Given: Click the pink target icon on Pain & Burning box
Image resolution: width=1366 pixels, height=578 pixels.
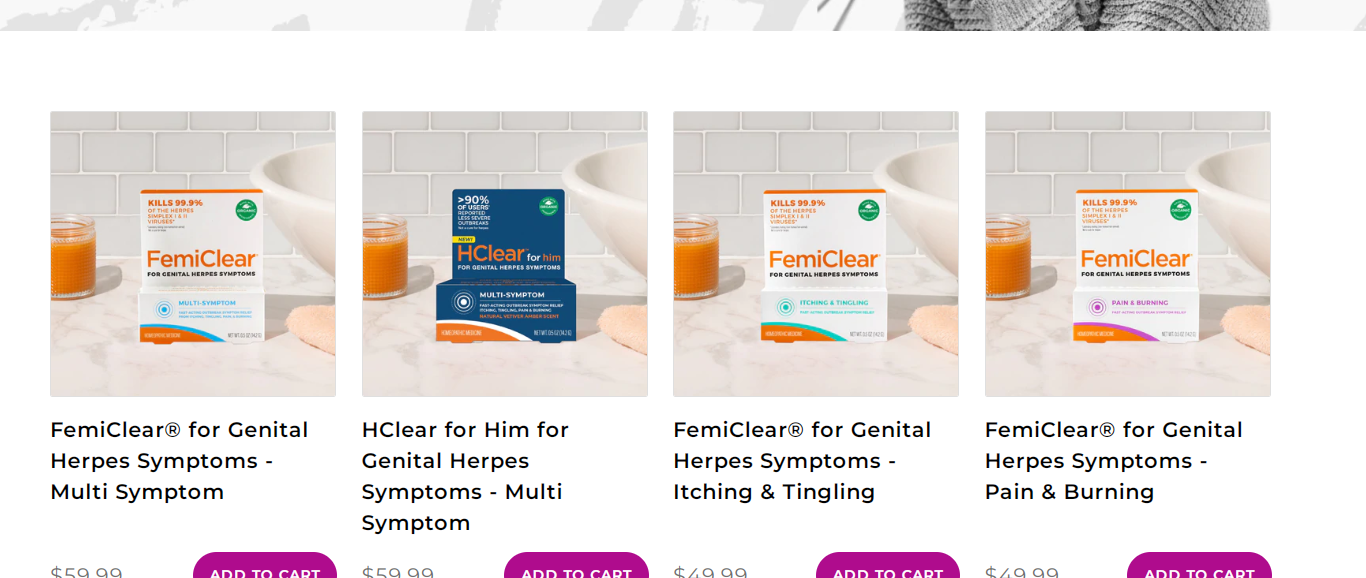Looking at the screenshot, I should coord(1097,307).
